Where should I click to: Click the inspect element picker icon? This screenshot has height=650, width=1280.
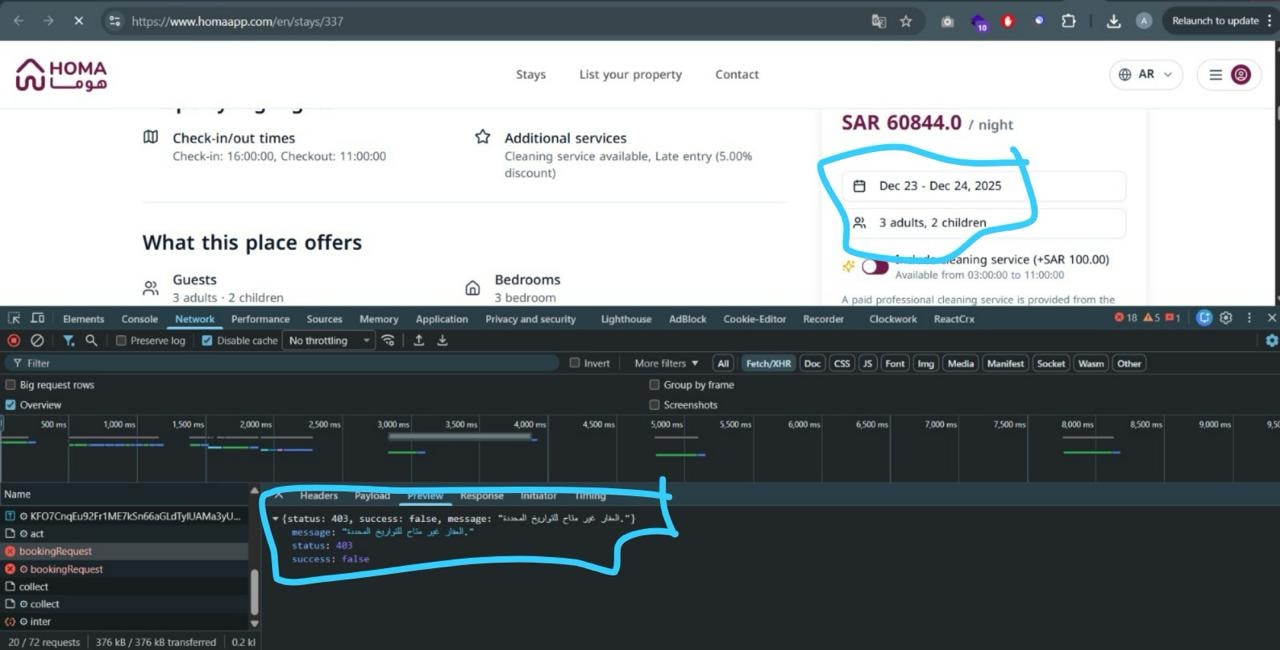point(14,319)
